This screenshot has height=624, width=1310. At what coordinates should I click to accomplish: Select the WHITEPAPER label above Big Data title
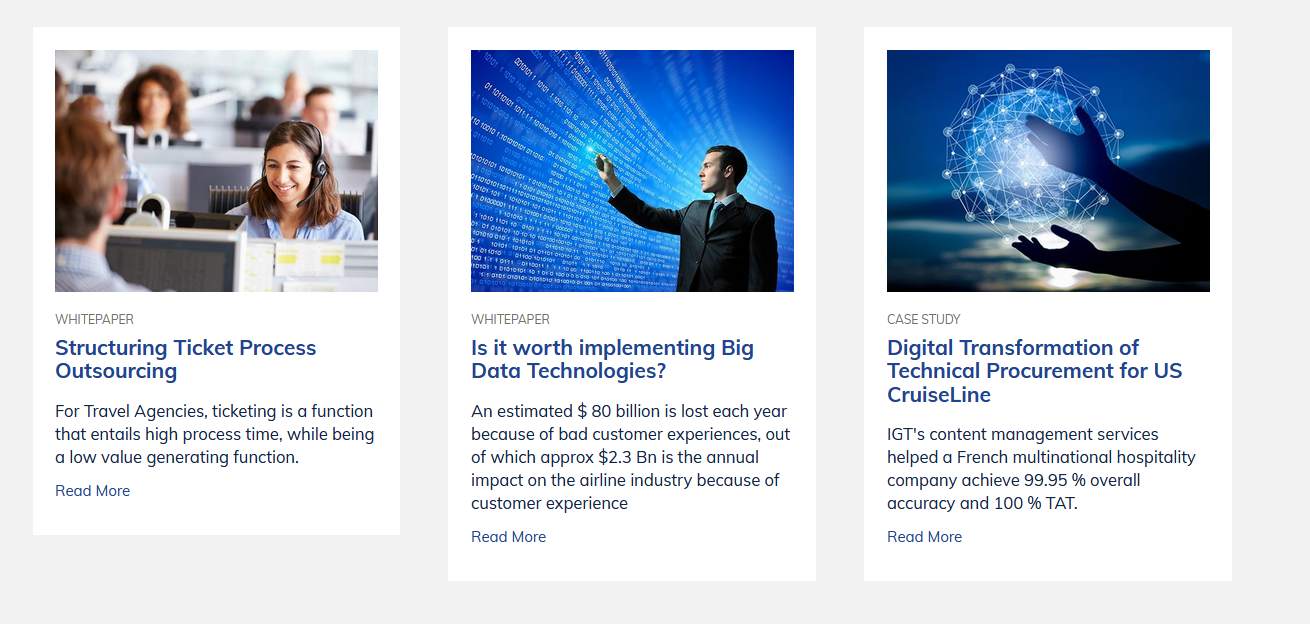tap(510, 319)
